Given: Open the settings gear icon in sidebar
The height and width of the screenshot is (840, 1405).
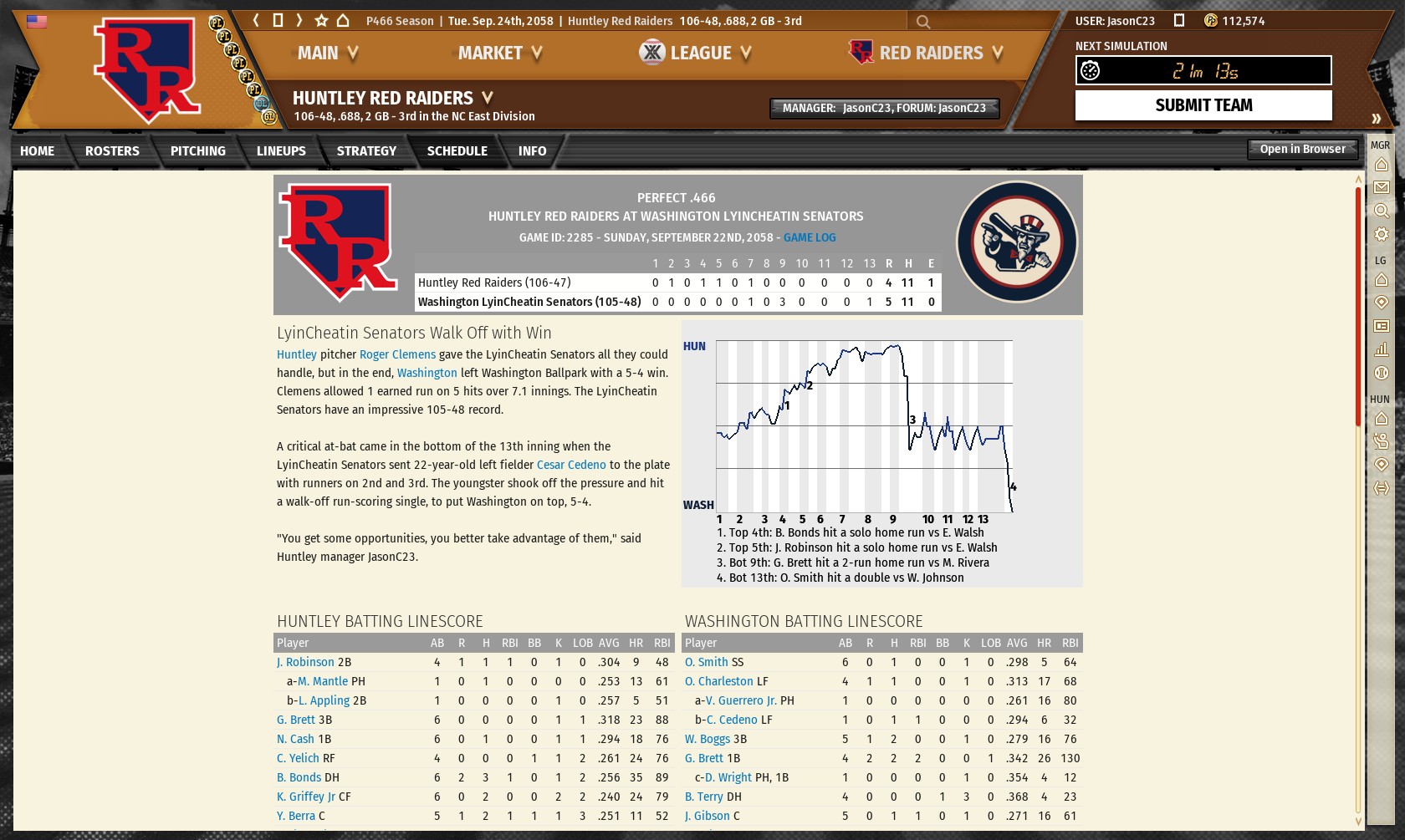Looking at the screenshot, I should (1382, 234).
